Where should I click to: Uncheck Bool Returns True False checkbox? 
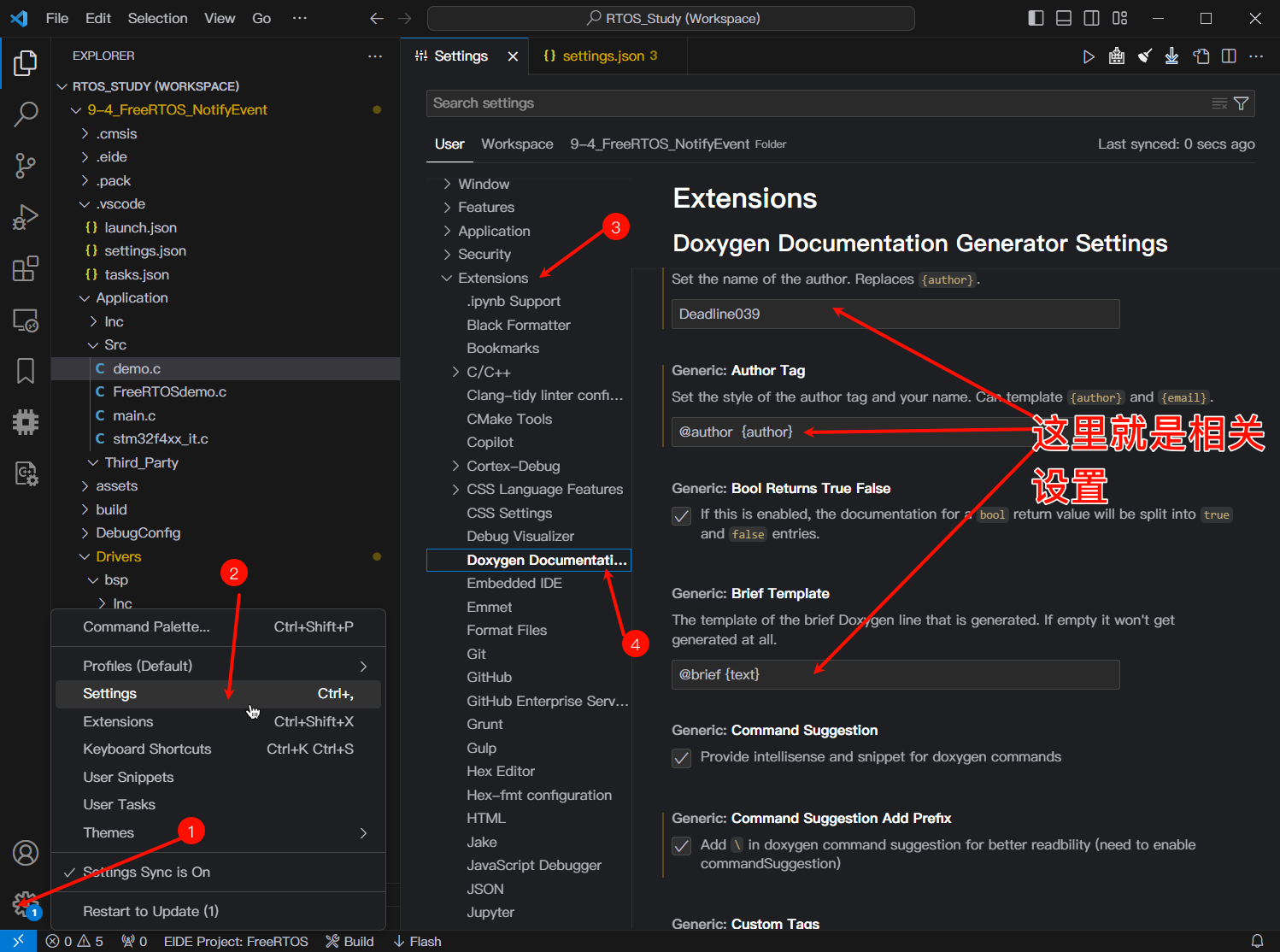click(x=682, y=516)
